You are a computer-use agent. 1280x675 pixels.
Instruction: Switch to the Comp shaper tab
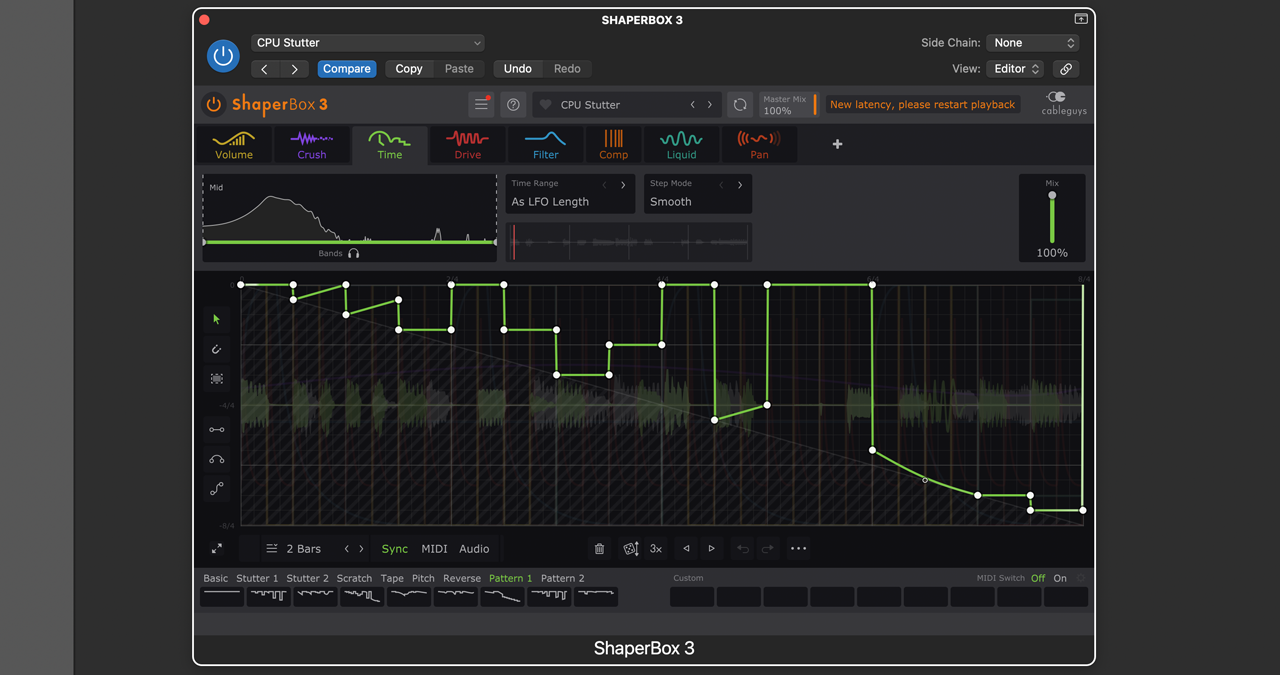click(x=614, y=145)
